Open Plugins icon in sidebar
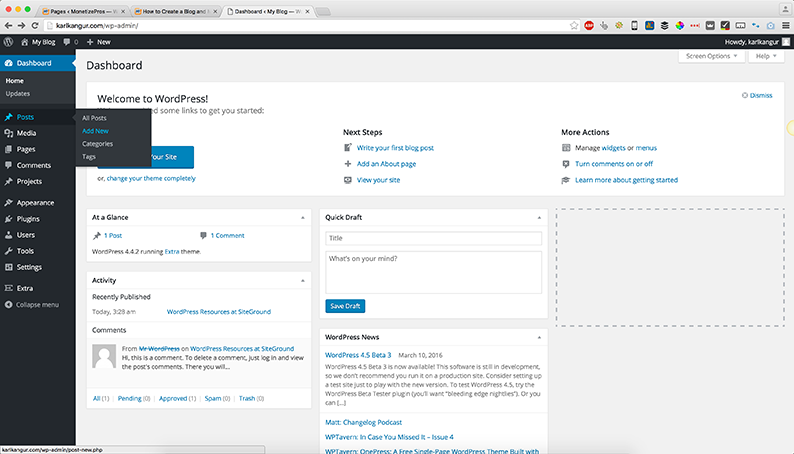The height and width of the screenshot is (454, 794). tap(9, 219)
